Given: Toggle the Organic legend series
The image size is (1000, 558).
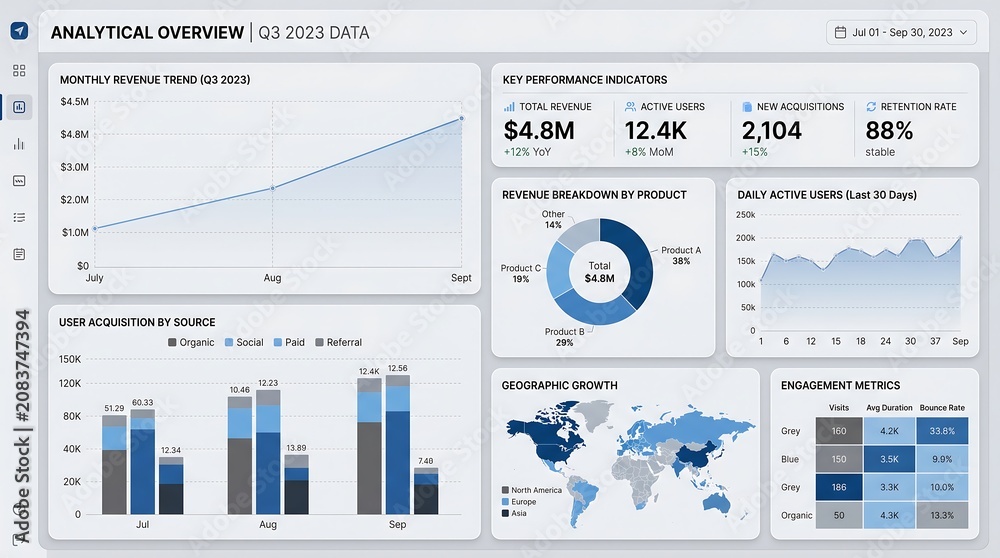Looking at the screenshot, I should 191,342.
